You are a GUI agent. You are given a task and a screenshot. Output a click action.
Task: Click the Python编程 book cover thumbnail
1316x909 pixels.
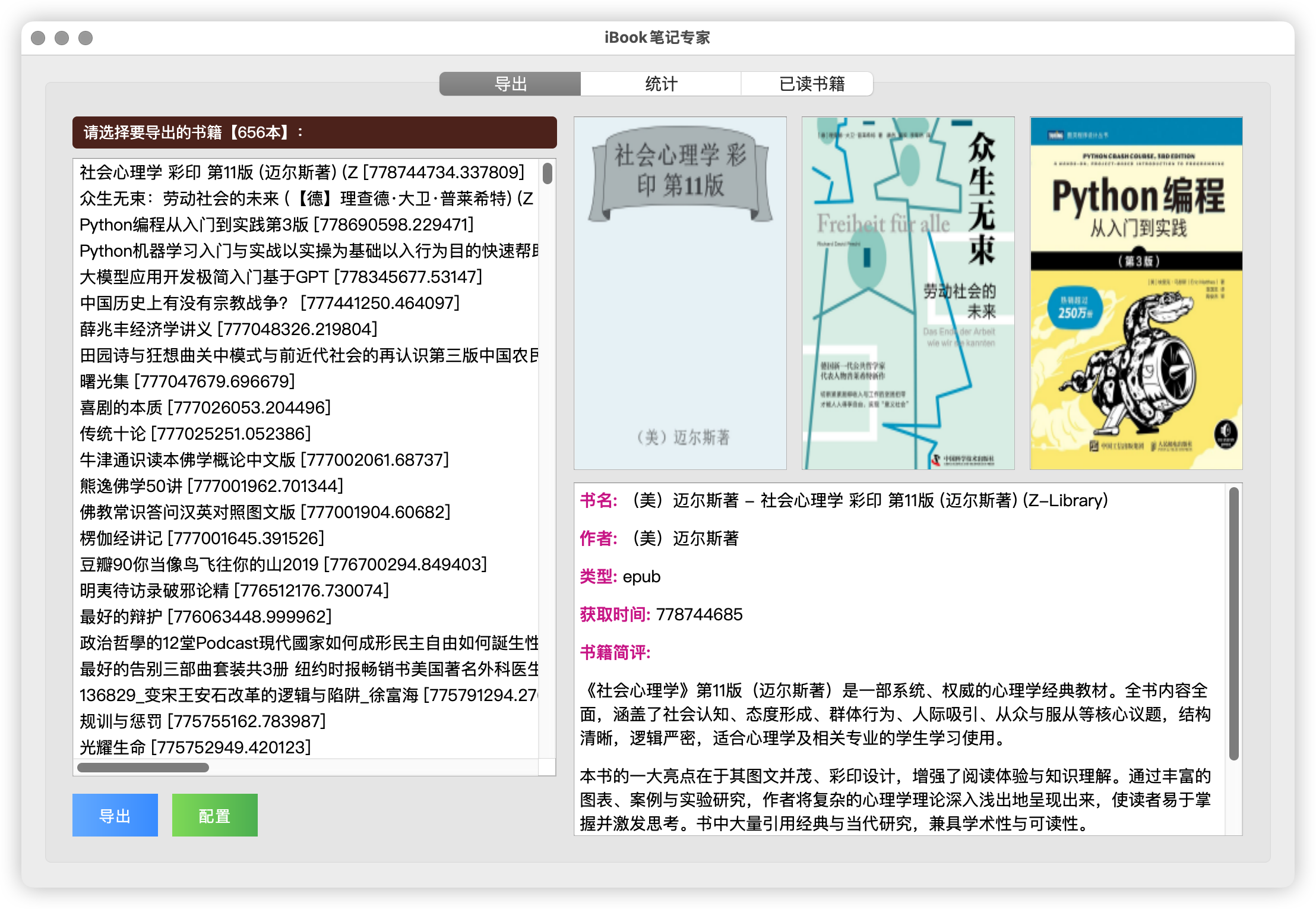1136,293
